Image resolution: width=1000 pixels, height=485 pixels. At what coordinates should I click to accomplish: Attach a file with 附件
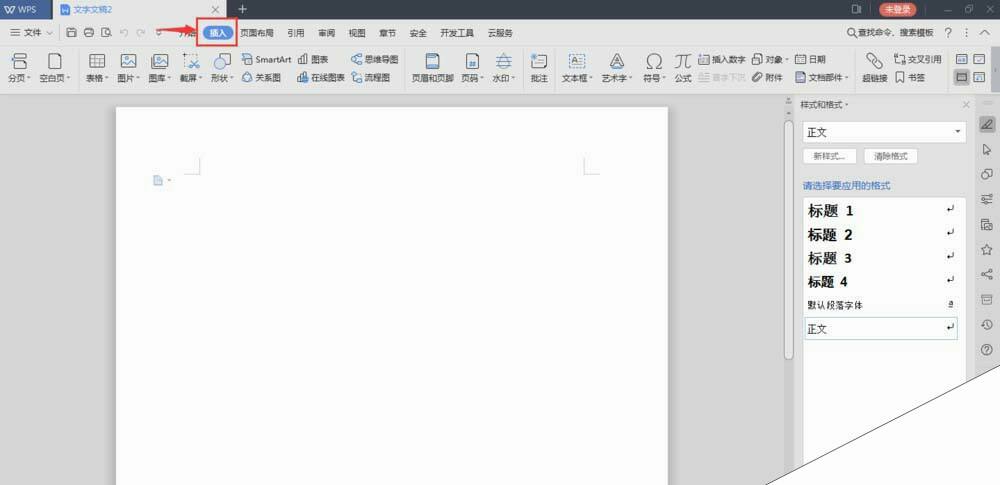tap(767, 78)
